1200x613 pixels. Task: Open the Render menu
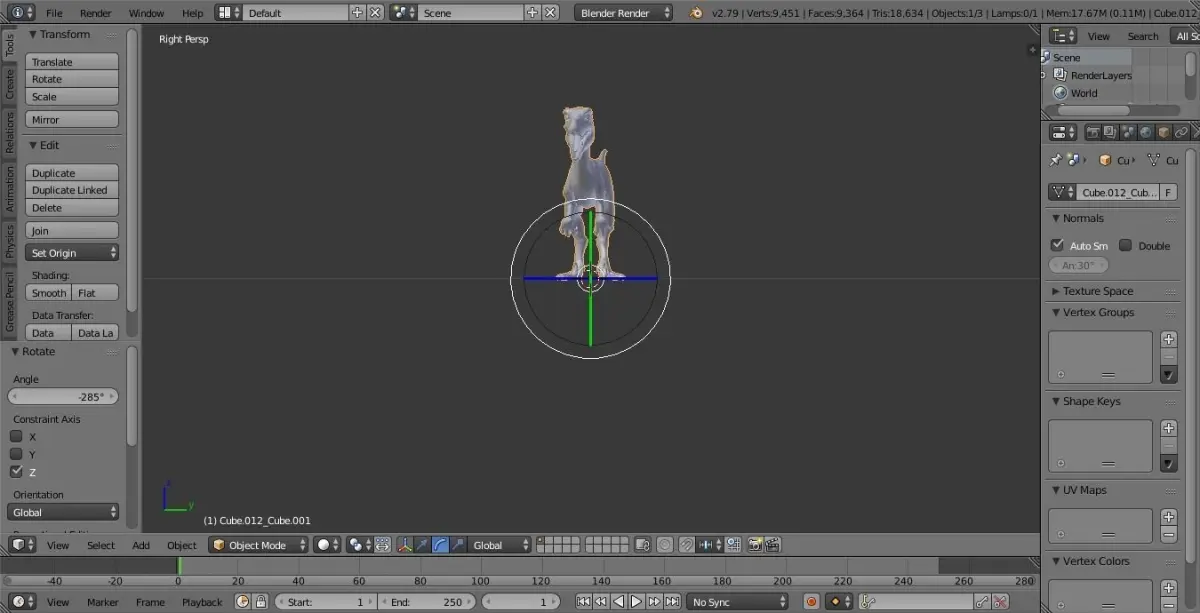96,13
